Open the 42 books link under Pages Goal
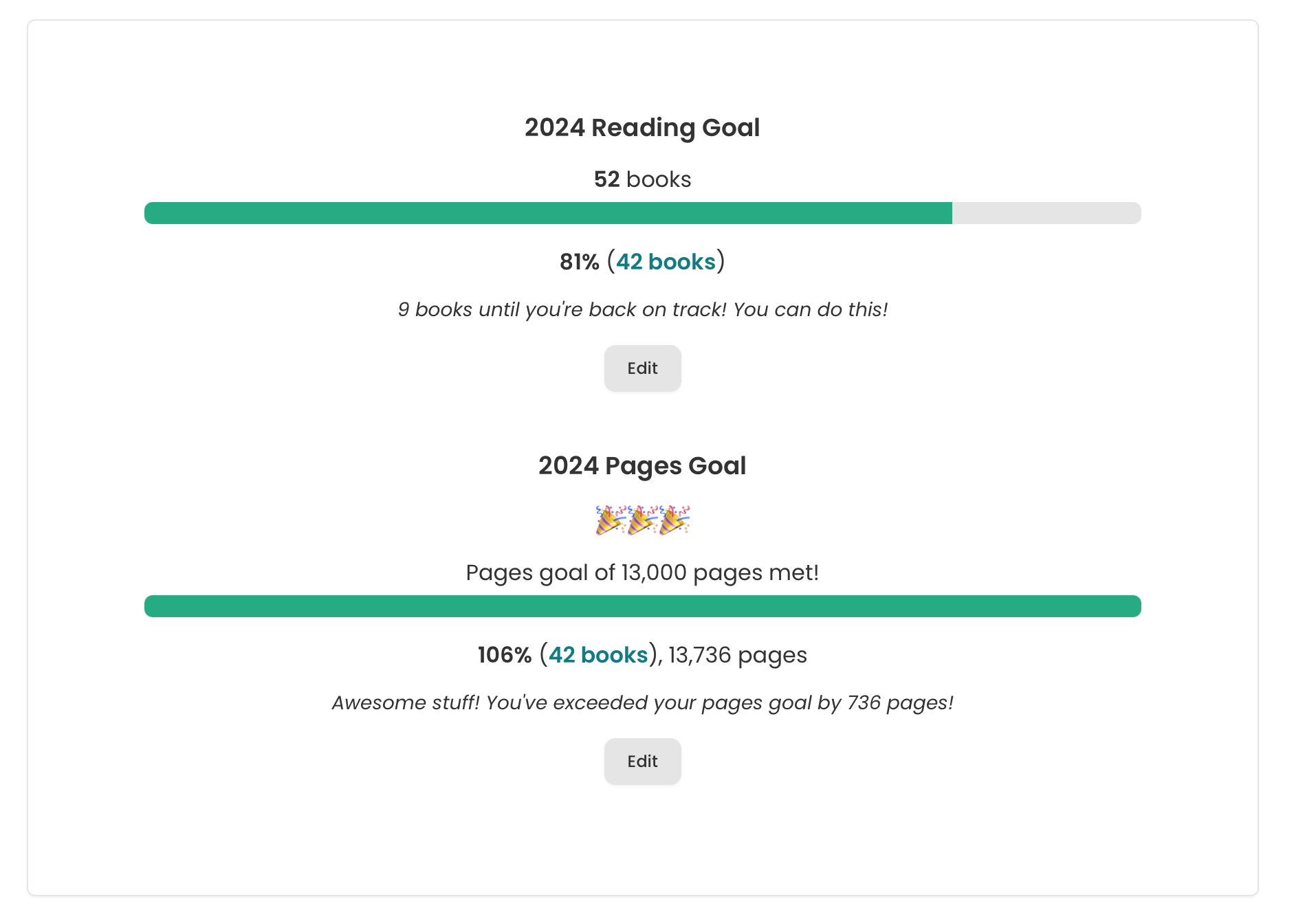 point(597,654)
